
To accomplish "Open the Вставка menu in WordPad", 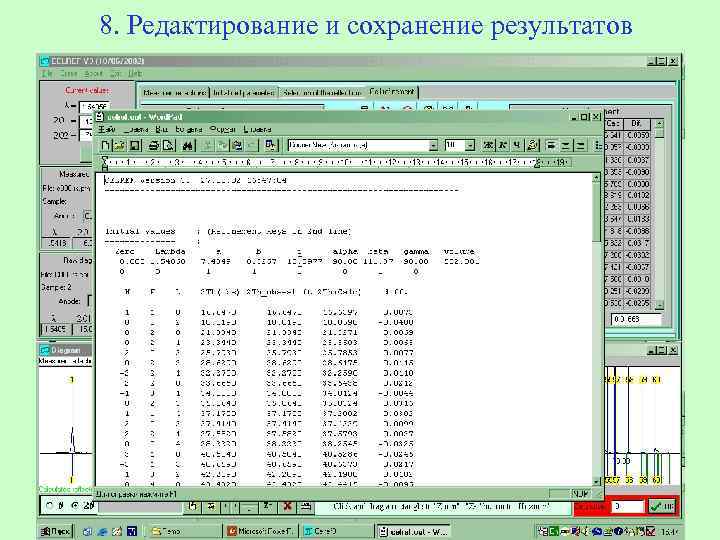I will (x=189, y=129).
